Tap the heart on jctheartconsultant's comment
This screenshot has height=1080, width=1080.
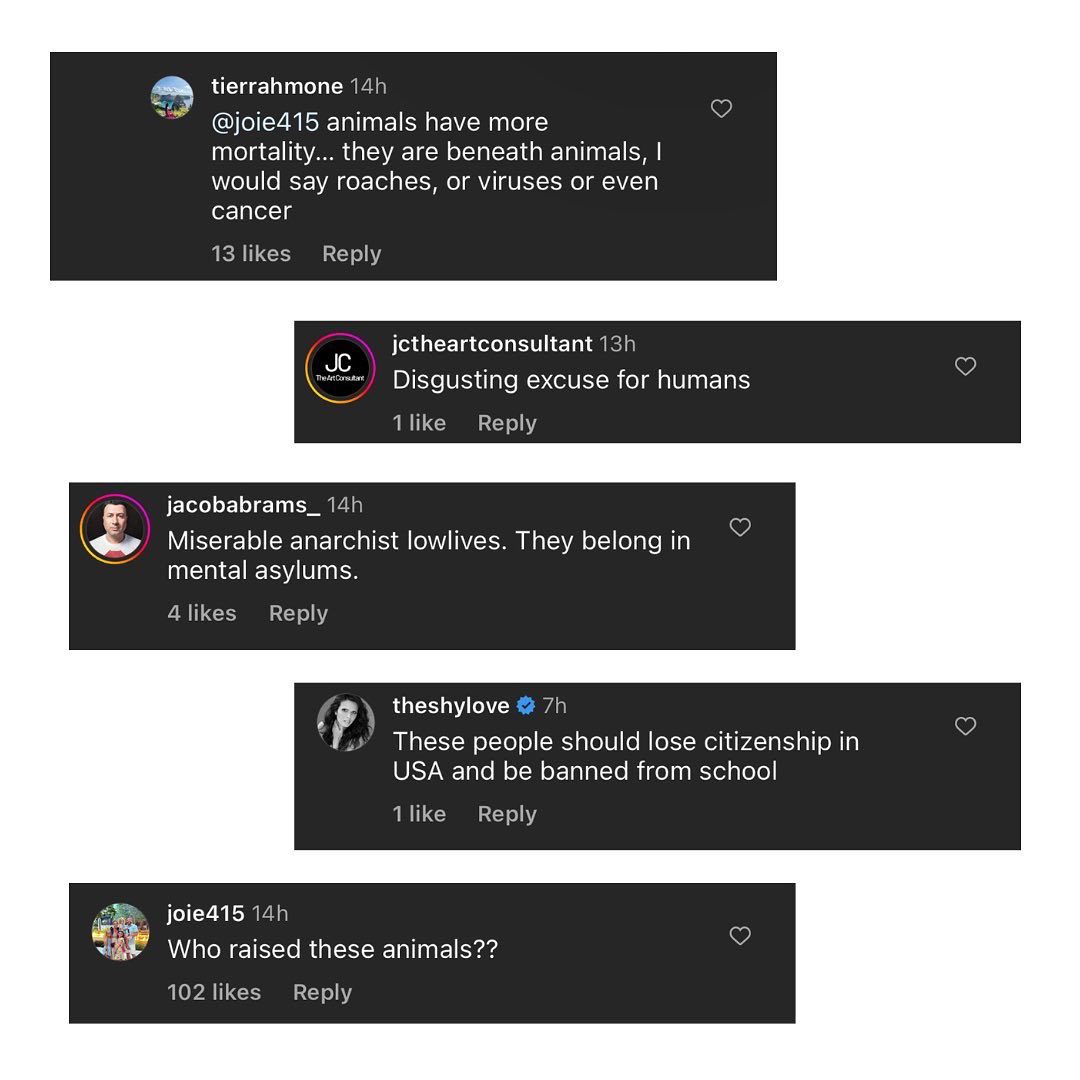click(x=965, y=367)
